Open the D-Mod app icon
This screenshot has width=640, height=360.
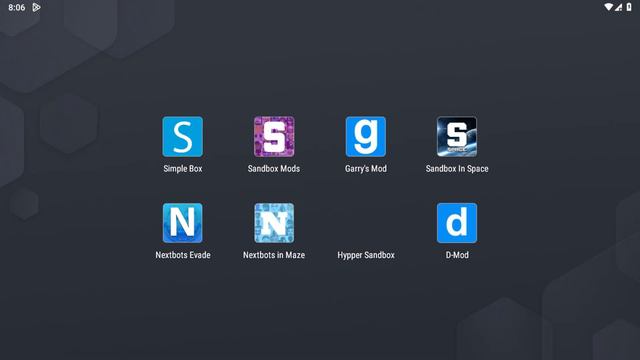click(x=457, y=223)
